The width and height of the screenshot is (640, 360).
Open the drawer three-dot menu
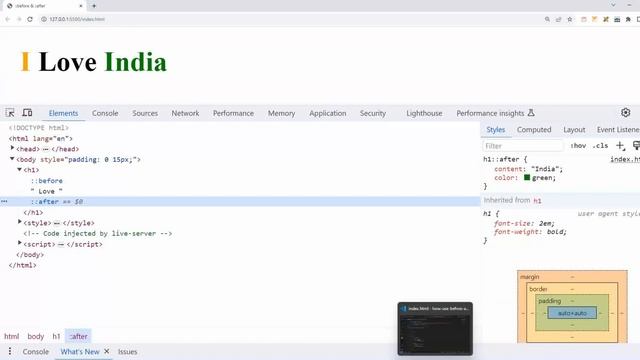(x=10, y=351)
